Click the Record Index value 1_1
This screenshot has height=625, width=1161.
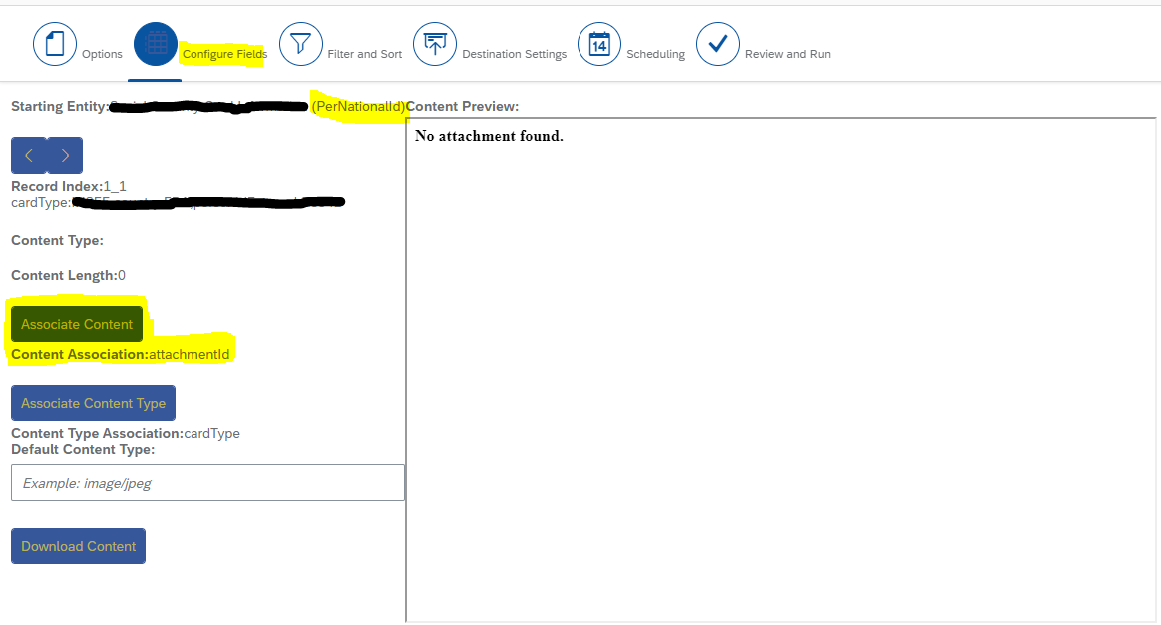pyautogui.click(x=115, y=186)
